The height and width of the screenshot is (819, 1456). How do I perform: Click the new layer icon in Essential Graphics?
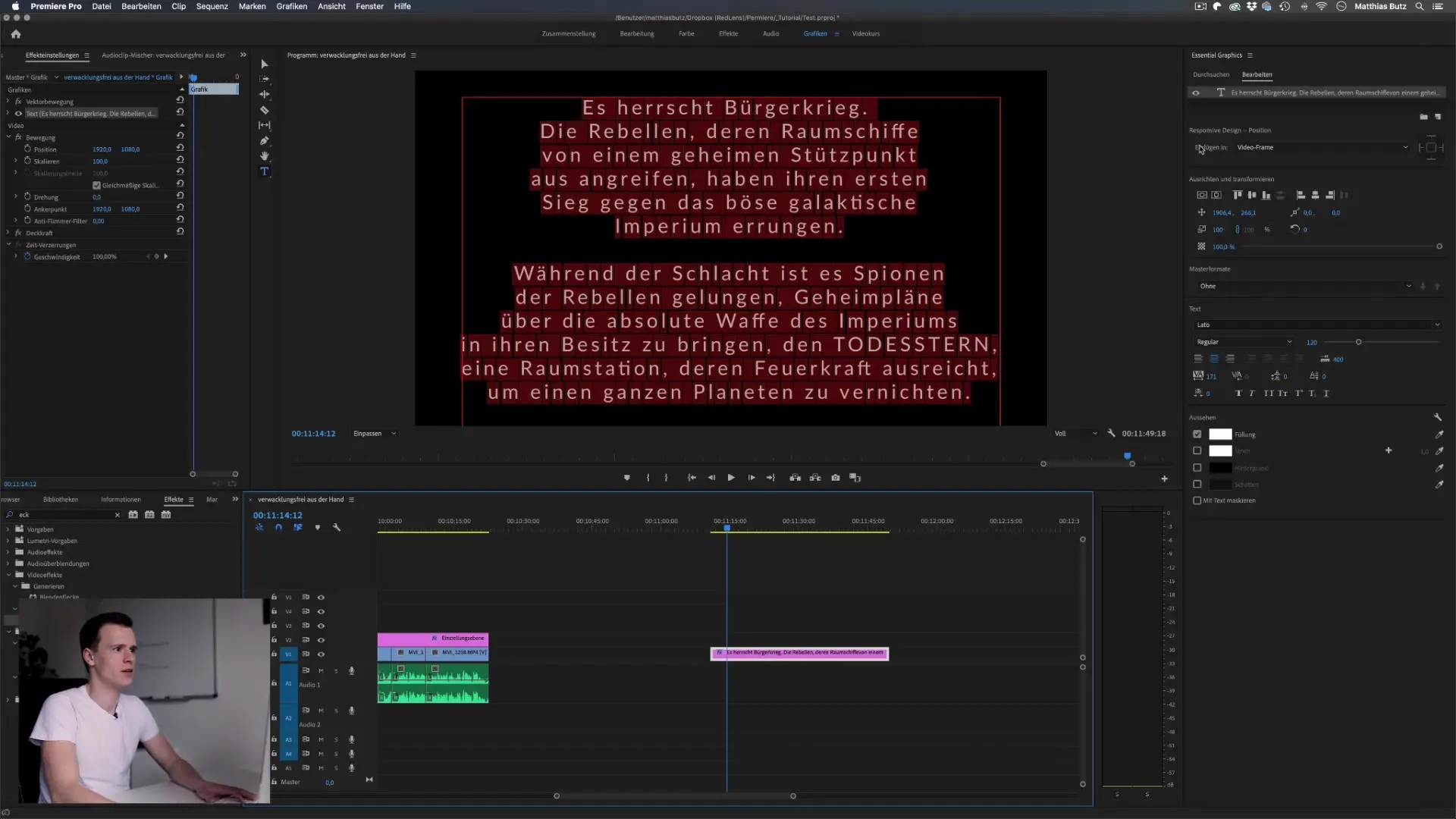[1438, 117]
